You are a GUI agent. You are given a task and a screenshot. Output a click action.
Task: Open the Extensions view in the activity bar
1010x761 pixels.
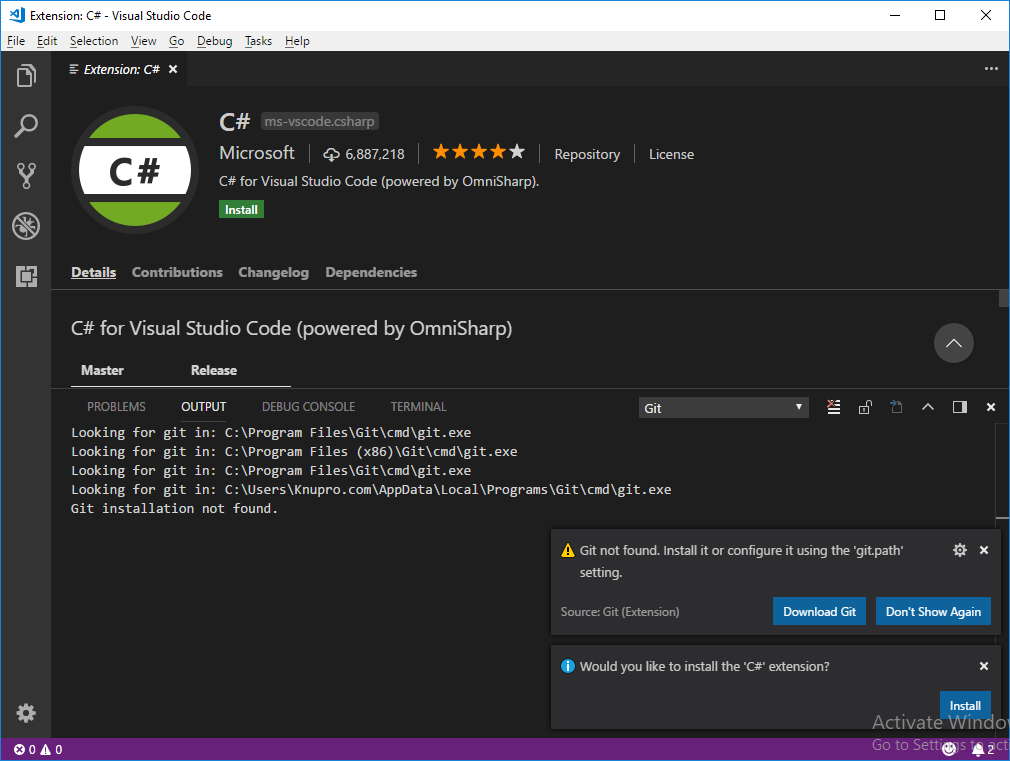[26, 276]
